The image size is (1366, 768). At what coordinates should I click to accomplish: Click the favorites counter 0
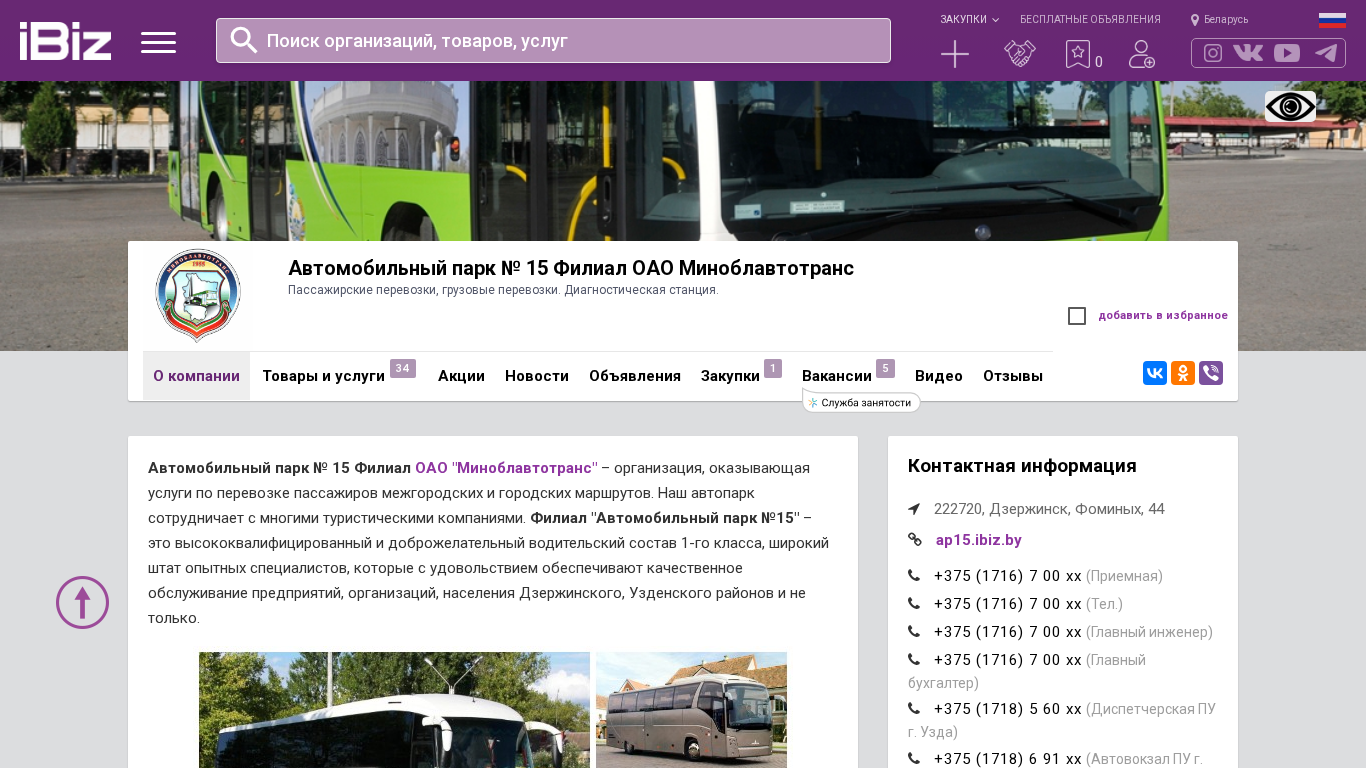(1099, 62)
